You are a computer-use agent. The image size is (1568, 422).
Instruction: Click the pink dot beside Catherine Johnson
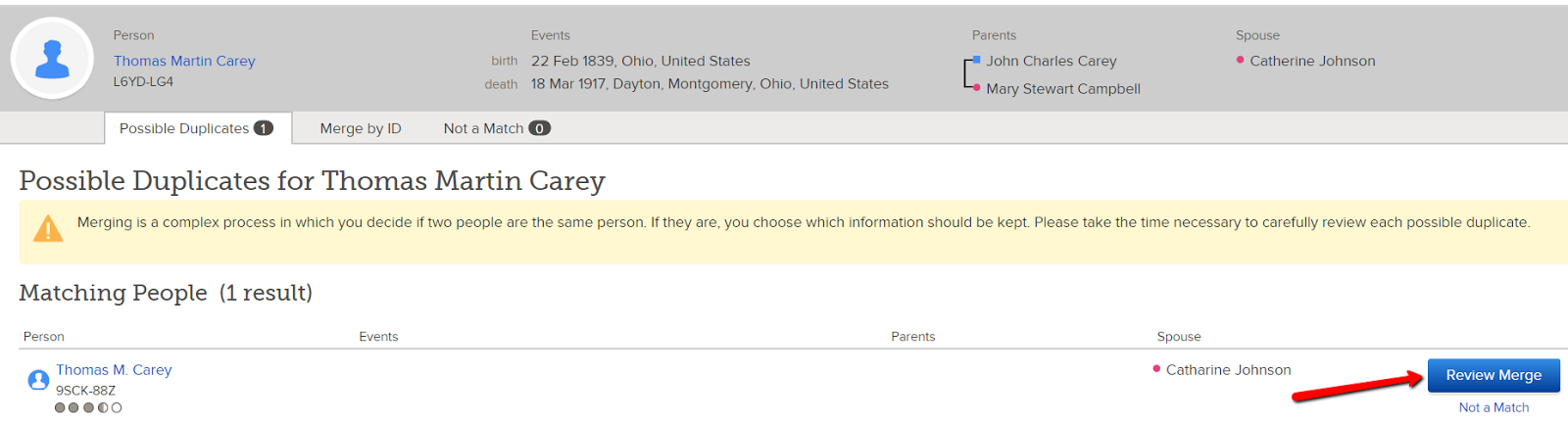pyautogui.click(x=1241, y=61)
